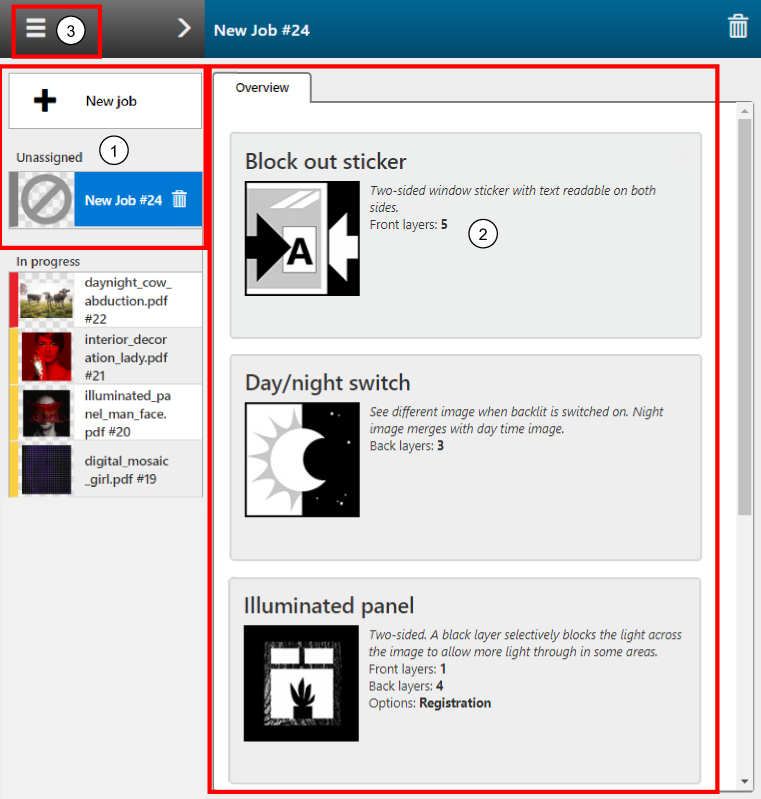Image resolution: width=761 pixels, height=799 pixels.
Task: Click the plus icon for New job
Action: pyautogui.click(x=45, y=100)
